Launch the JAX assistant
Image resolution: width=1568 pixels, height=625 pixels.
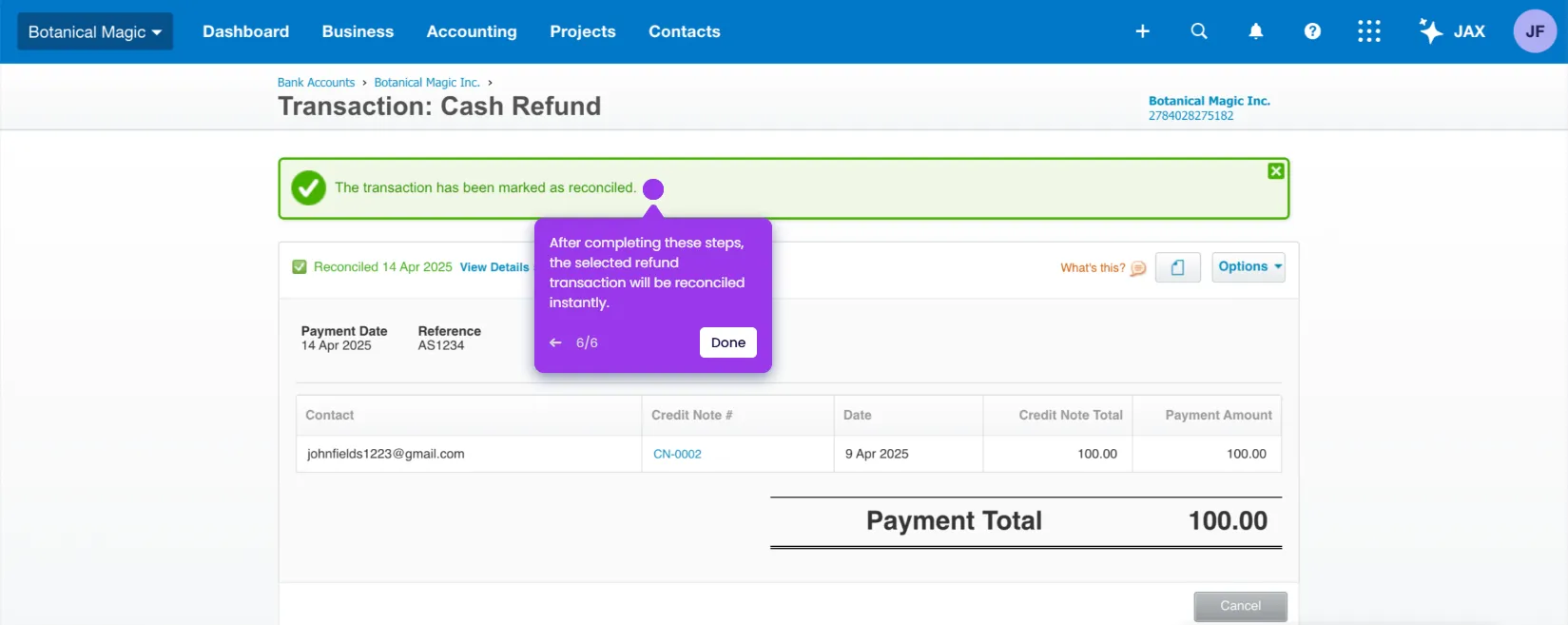point(1452,31)
